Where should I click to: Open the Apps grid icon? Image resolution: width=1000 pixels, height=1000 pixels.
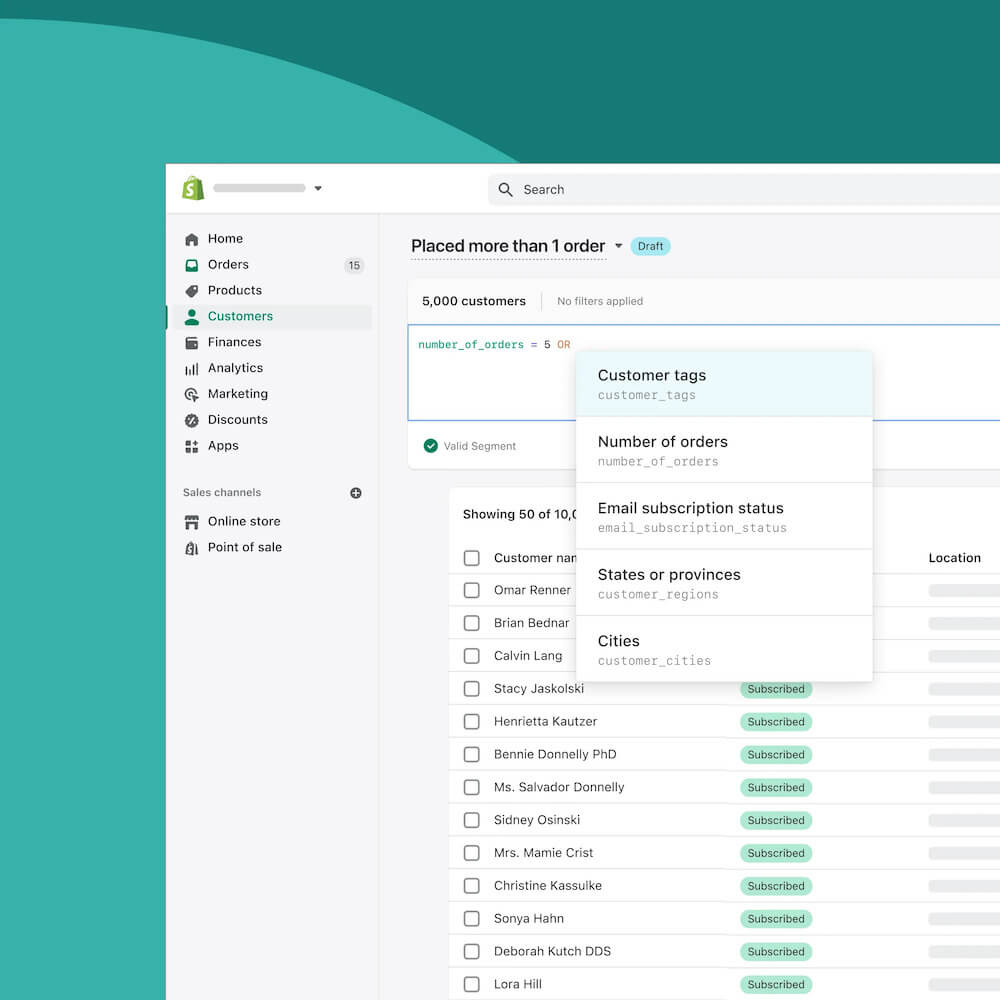pos(192,447)
